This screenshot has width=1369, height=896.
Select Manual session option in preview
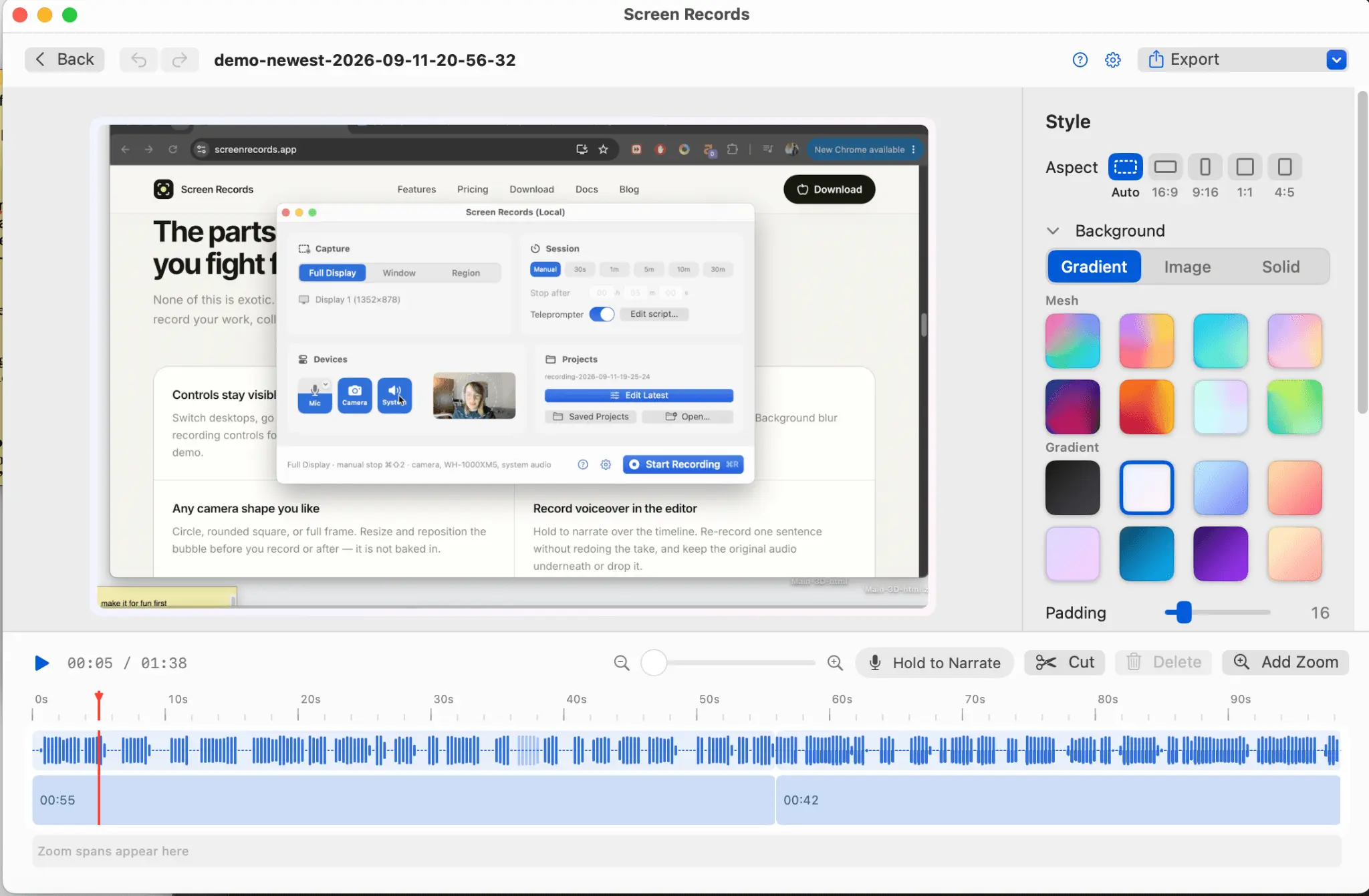click(x=545, y=269)
